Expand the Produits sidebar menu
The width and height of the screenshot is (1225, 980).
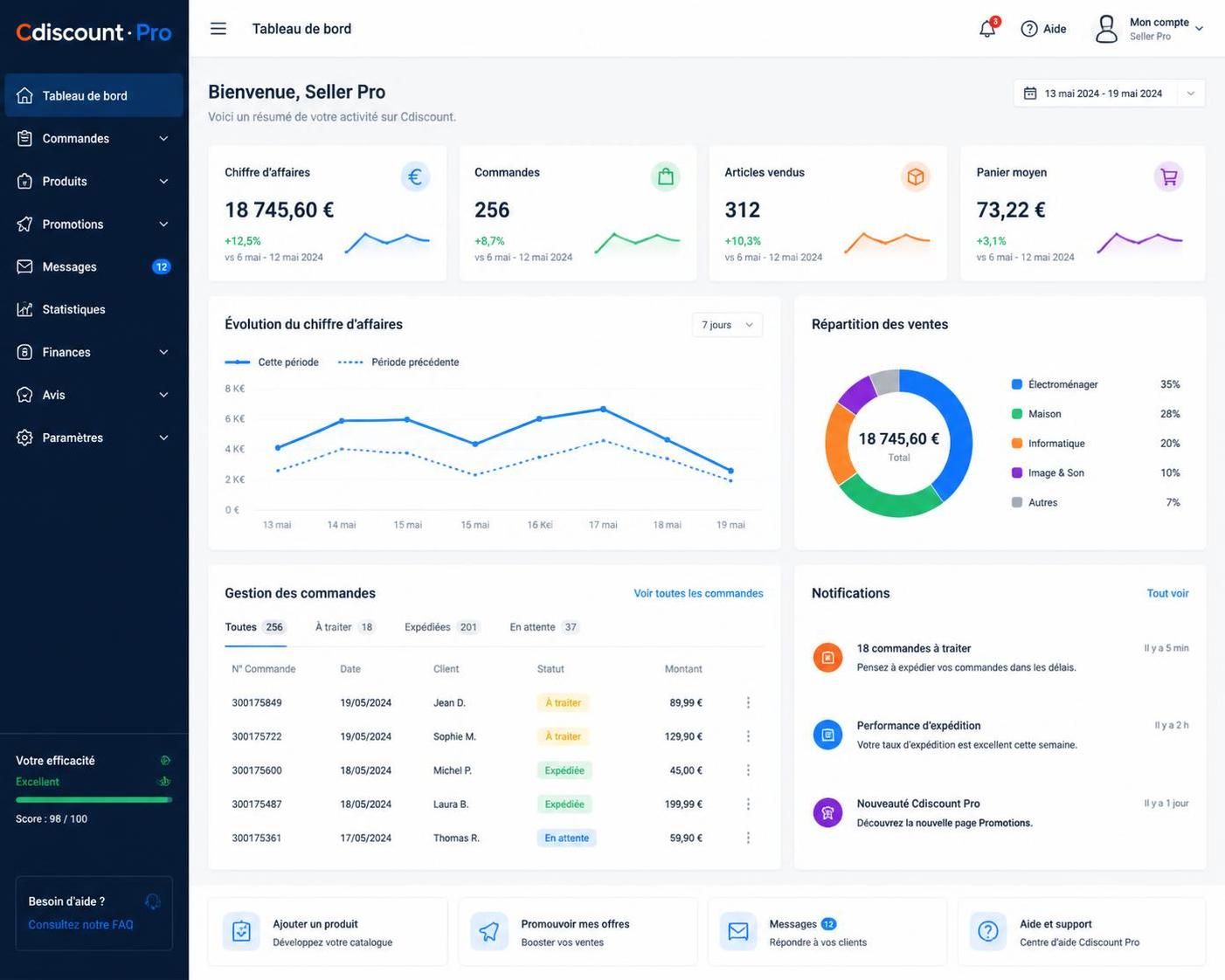(163, 181)
